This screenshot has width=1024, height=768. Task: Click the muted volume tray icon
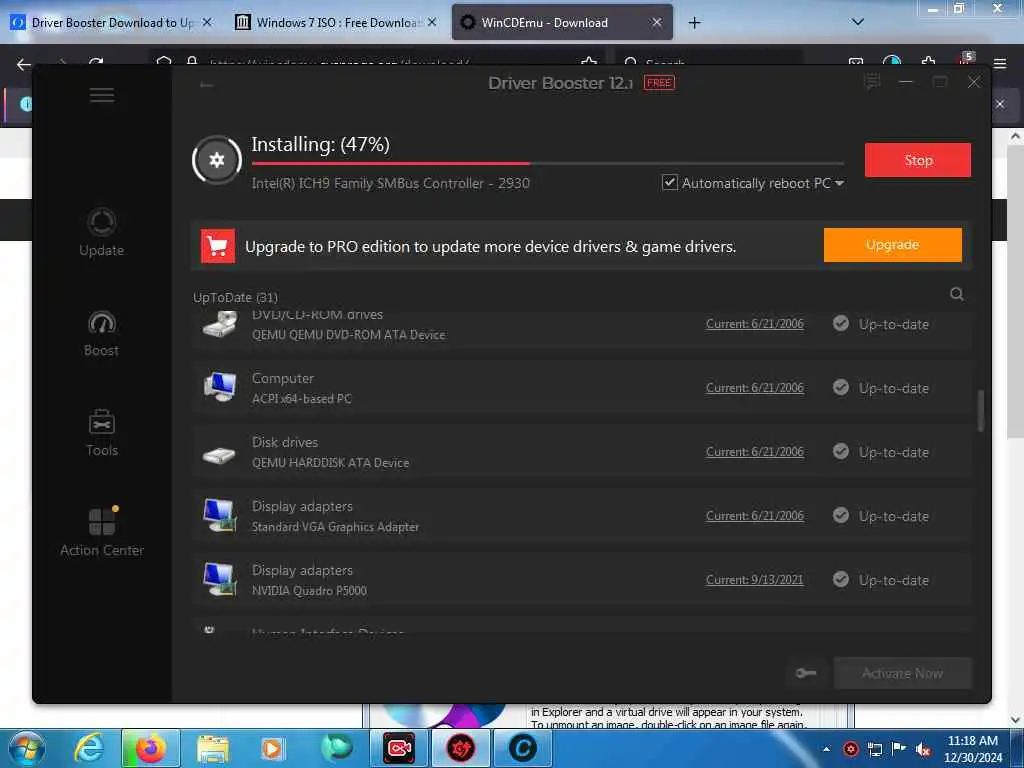point(923,749)
